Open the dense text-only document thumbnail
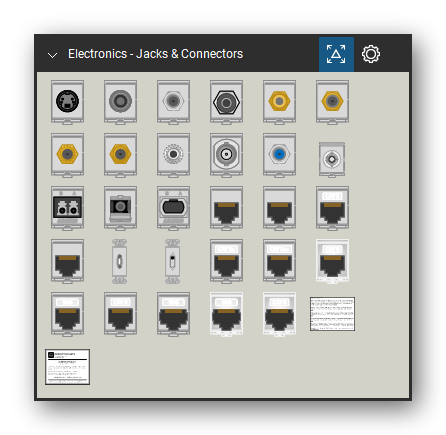The height and width of the screenshot is (435, 446). pos(332,314)
